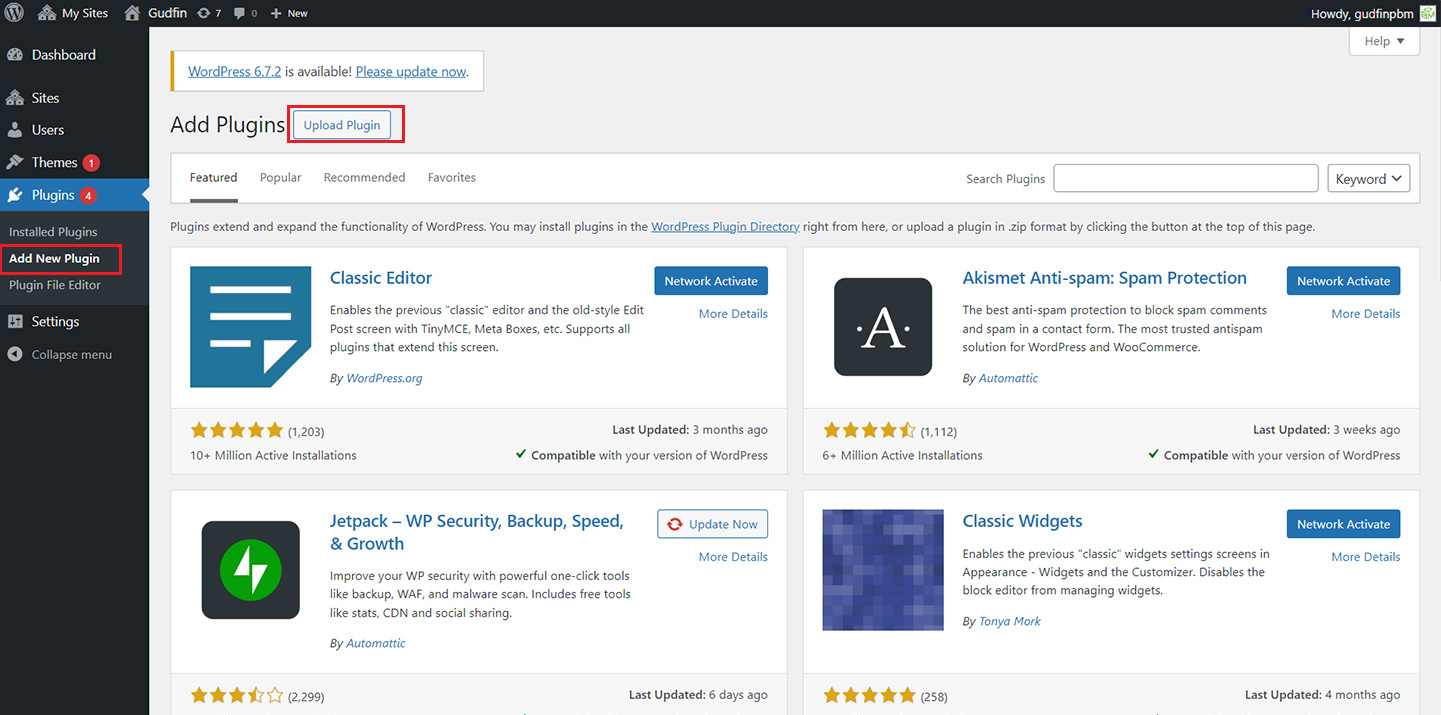1441x715 pixels.
Task: Switch to the Recommended tab
Action: (364, 178)
